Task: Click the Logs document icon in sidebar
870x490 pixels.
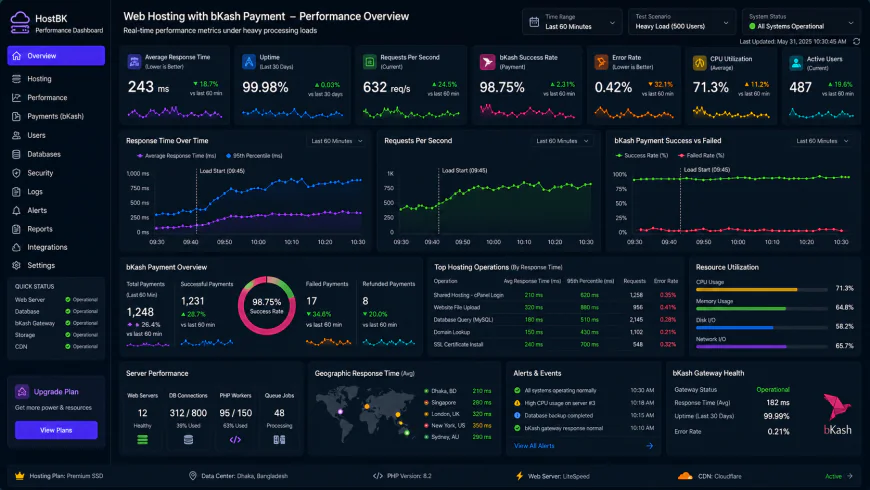Action: [17, 192]
